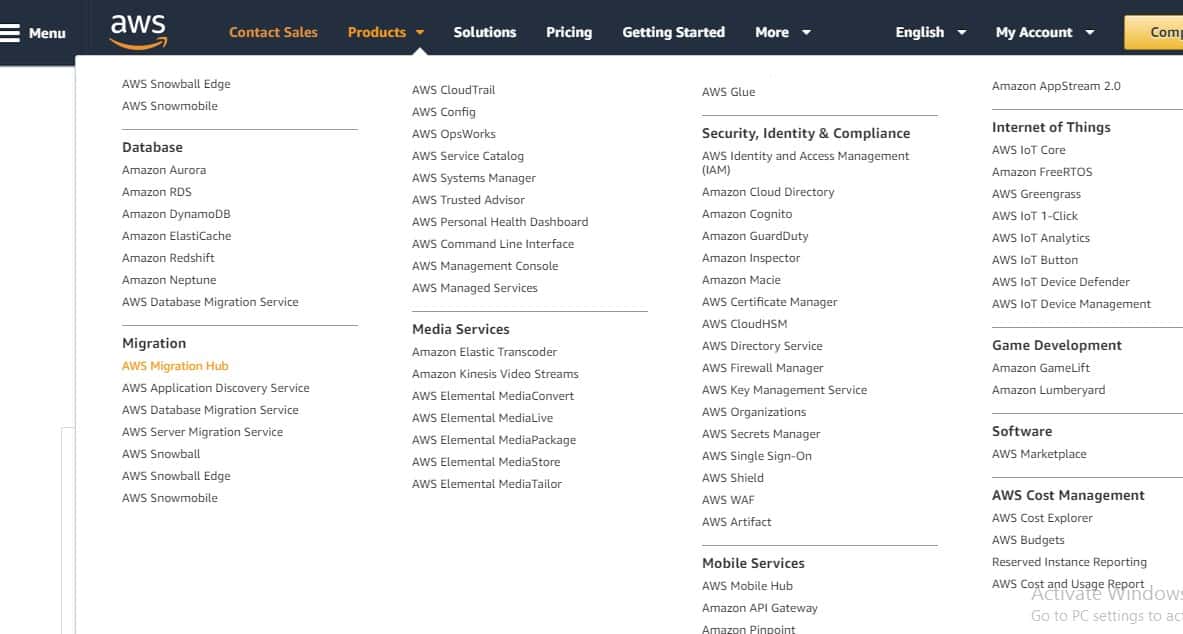Open the English language dropdown
Image resolution: width=1183 pixels, height=634 pixels.
pos(920,31)
